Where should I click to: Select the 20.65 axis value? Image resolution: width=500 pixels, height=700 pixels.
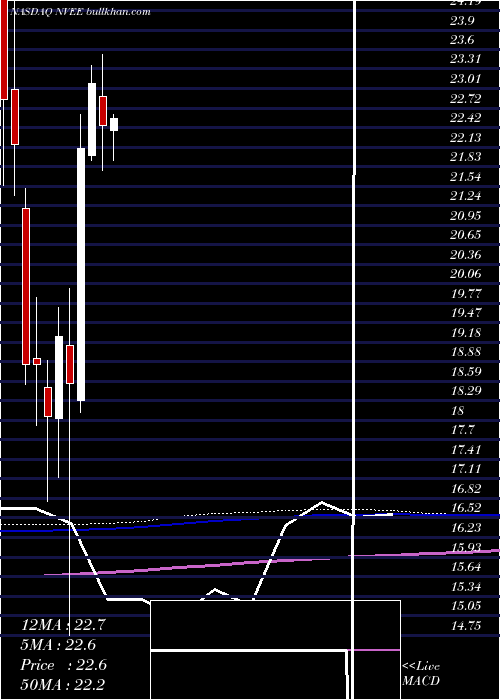click(x=466, y=235)
